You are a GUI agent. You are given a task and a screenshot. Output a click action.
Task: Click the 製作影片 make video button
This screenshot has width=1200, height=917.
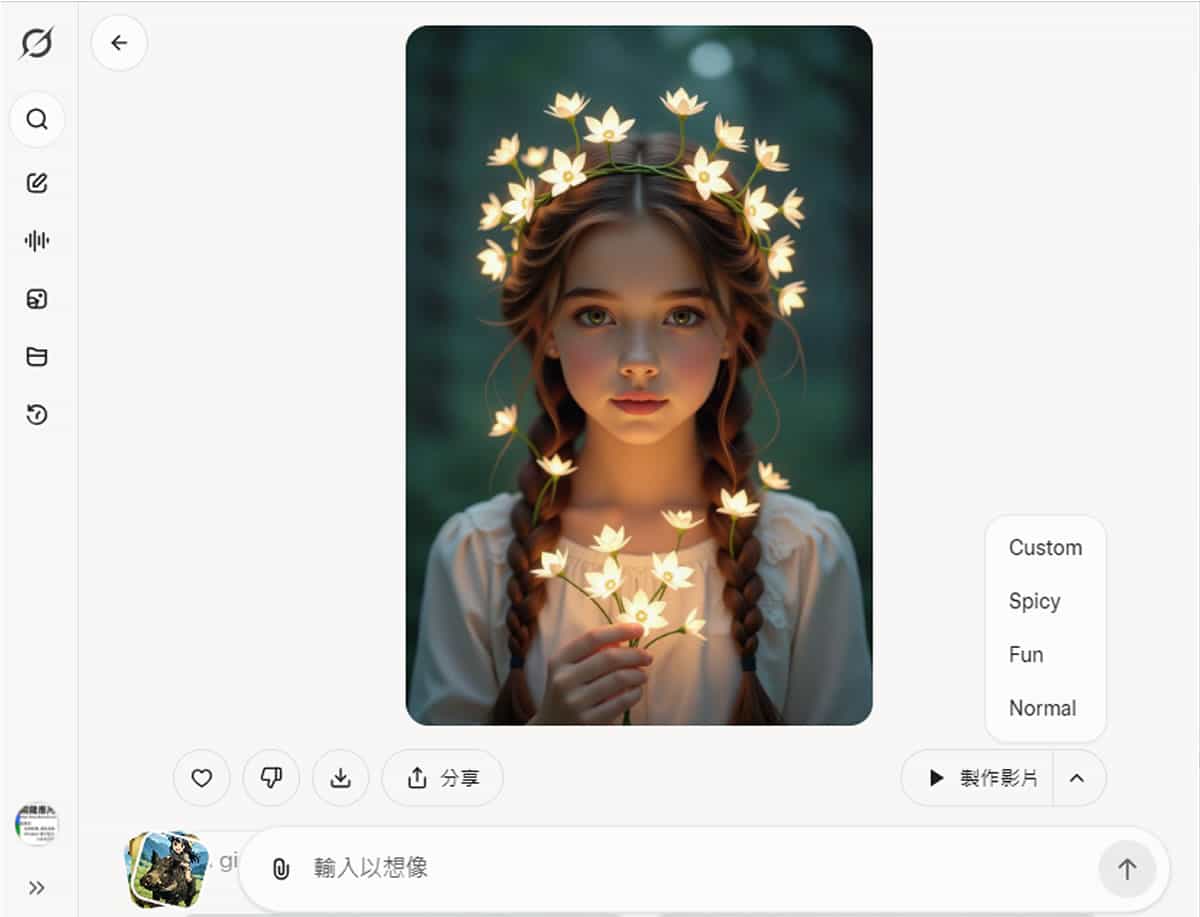(x=978, y=778)
